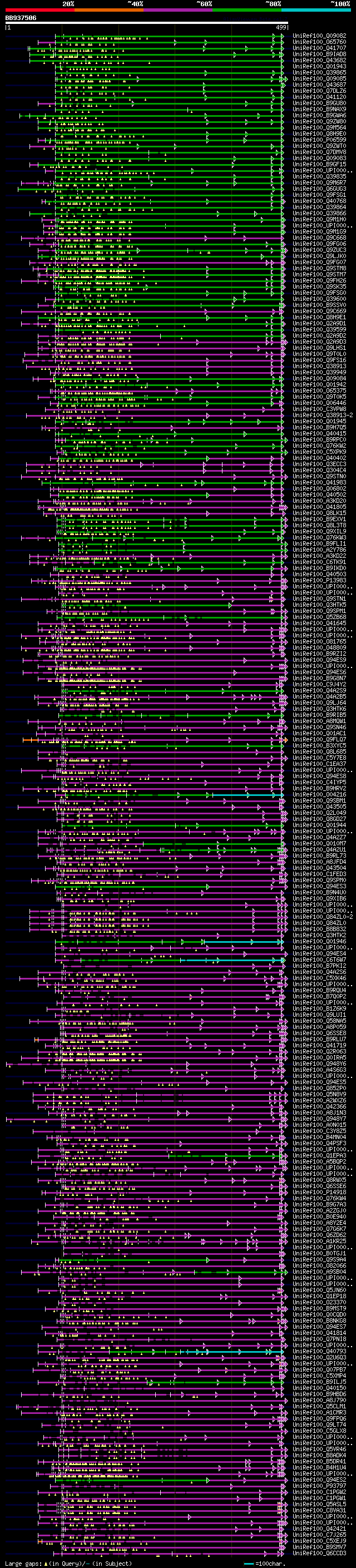
Task: Click the purple ~60% legend color bar
Action: [179, 11]
